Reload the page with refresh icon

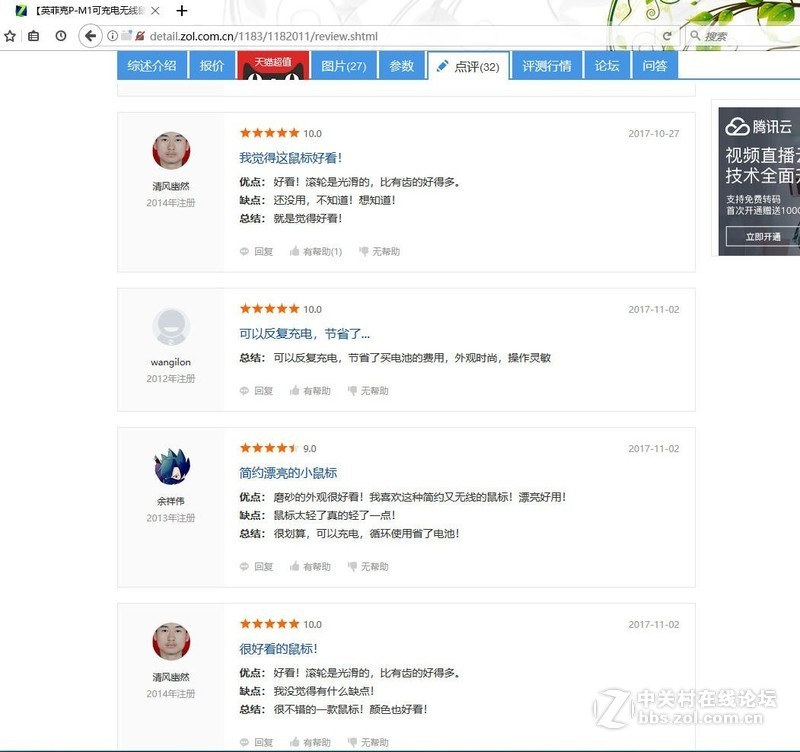point(667,36)
